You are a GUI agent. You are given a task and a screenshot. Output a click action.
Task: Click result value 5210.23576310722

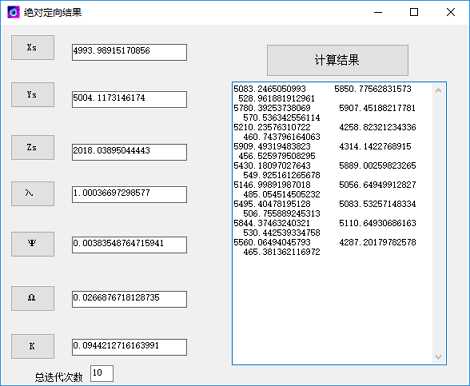tap(272, 127)
